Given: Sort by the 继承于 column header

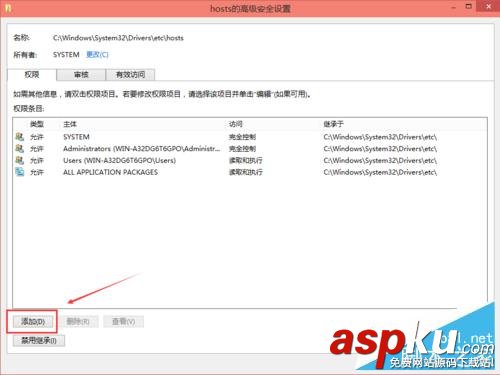Looking at the screenshot, I should [x=333, y=124].
